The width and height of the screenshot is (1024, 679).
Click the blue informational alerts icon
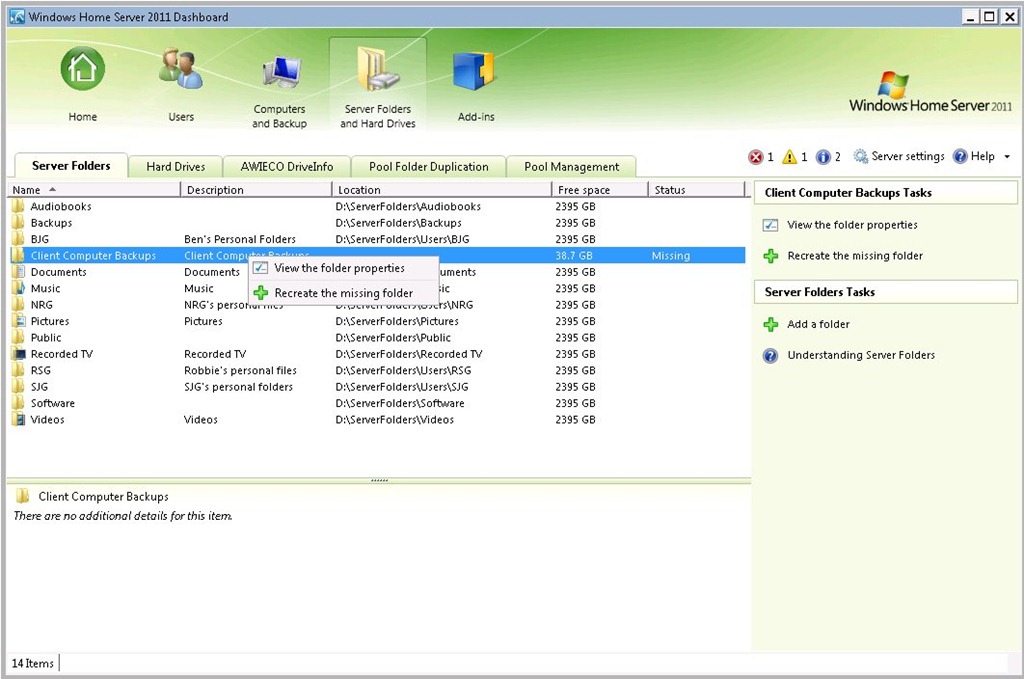coord(824,157)
